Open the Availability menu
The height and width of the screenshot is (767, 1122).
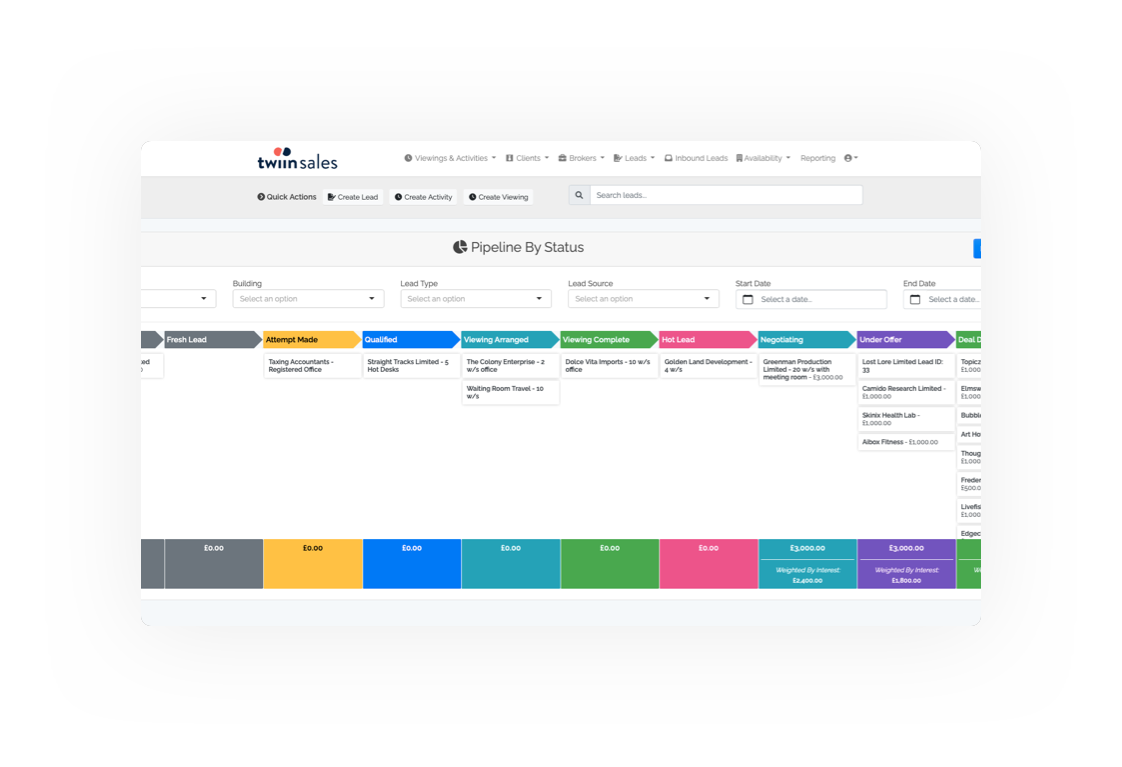pyautogui.click(x=763, y=158)
